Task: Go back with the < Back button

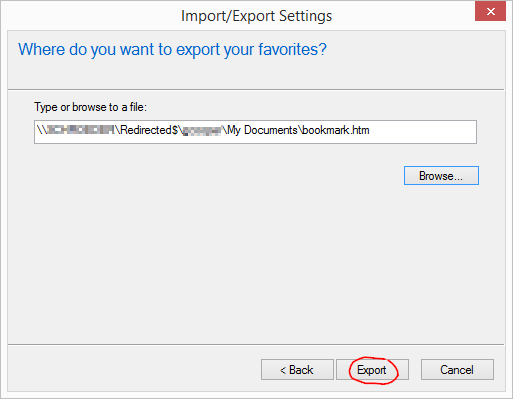Action: pyautogui.click(x=297, y=369)
